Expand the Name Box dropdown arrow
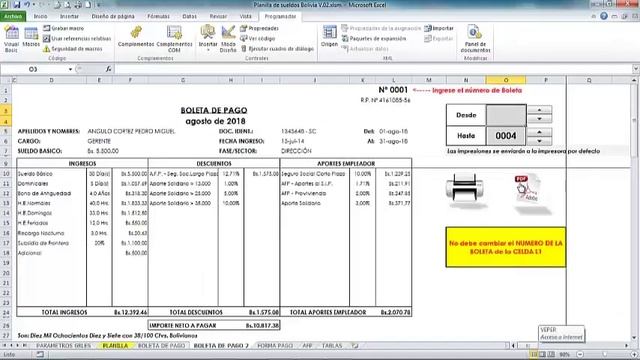The height and width of the screenshot is (360, 640). [70, 69]
